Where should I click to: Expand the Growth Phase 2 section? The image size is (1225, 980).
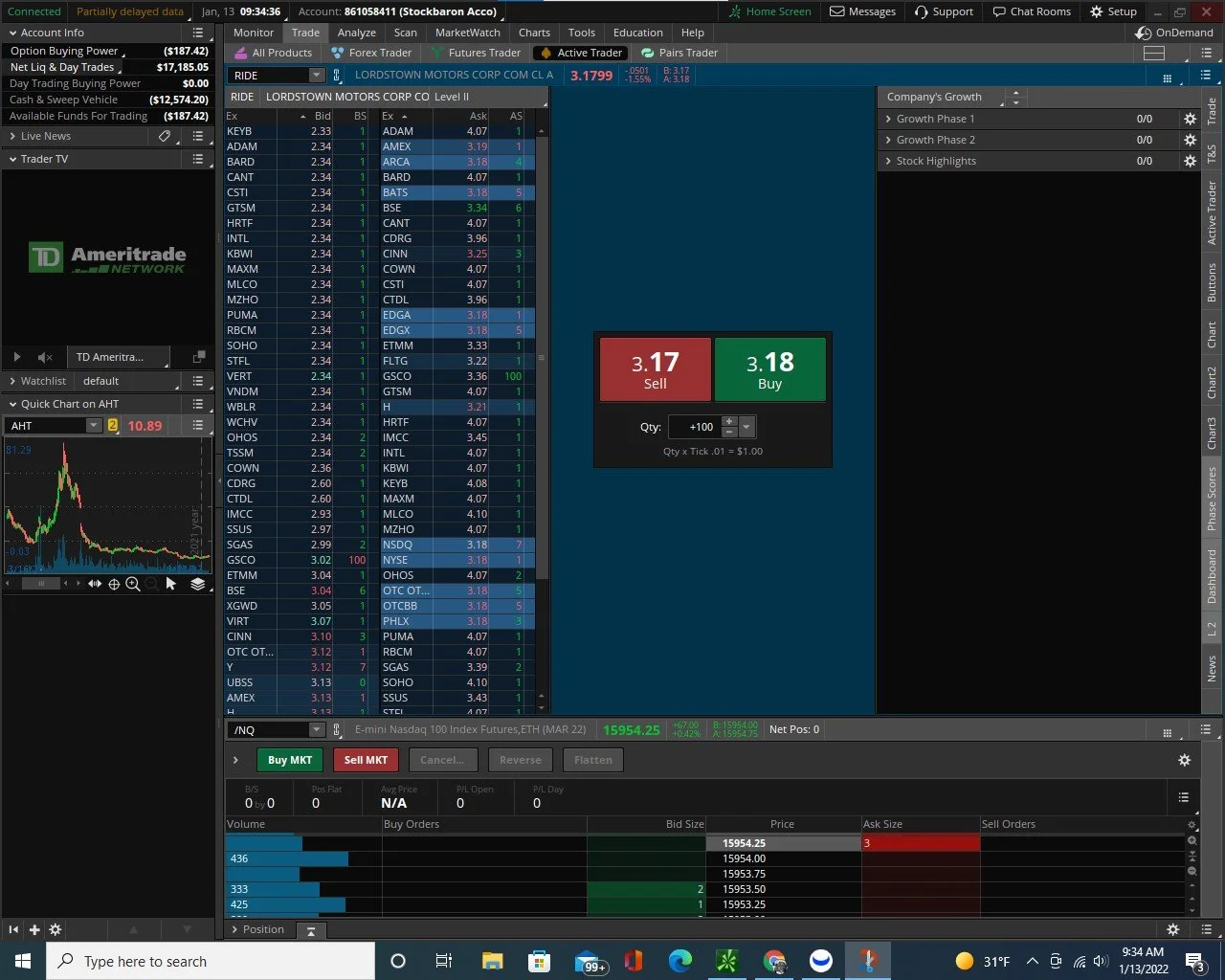tap(888, 140)
